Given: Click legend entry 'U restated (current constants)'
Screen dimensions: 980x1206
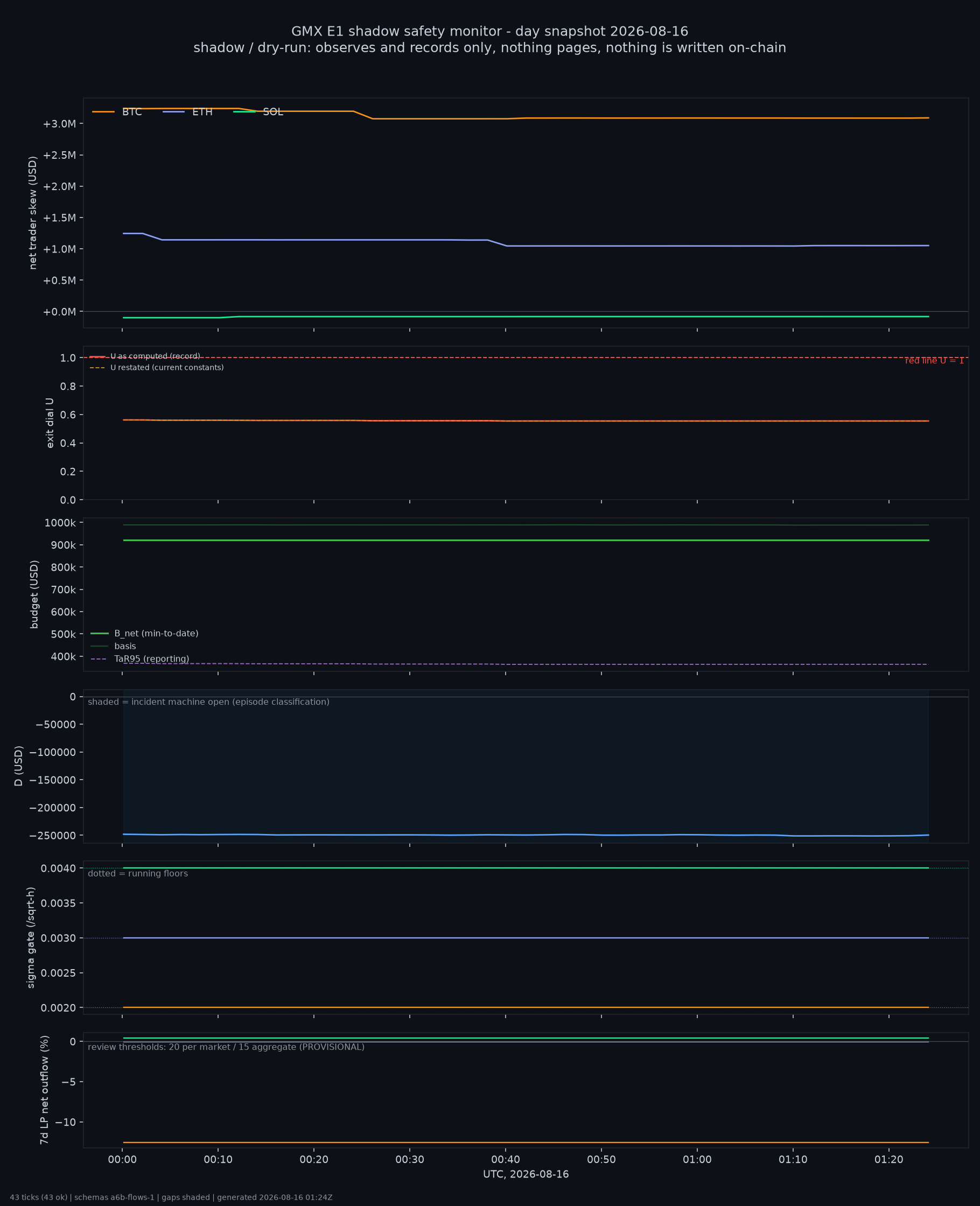Looking at the screenshot, I should pyautogui.click(x=167, y=367).
